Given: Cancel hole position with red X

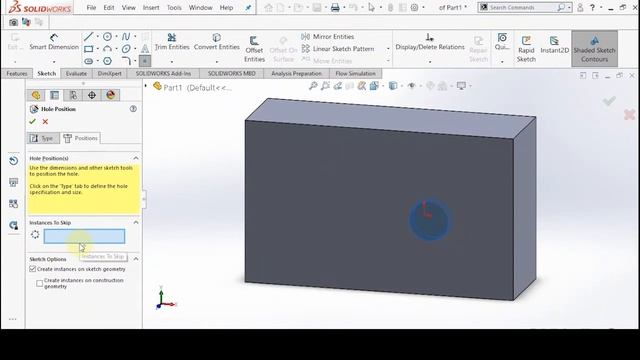Looking at the screenshot, I should click(x=45, y=122).
